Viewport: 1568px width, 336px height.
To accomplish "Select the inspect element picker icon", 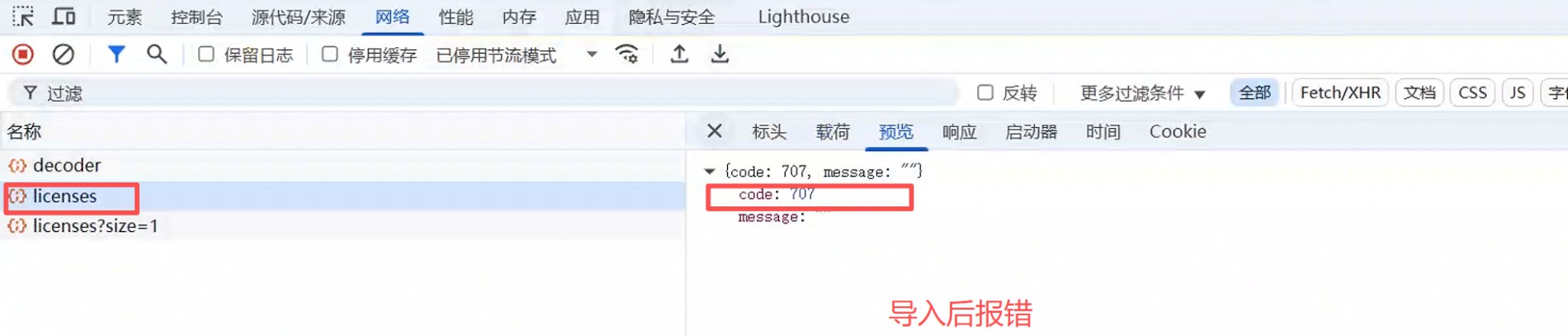I will (23, 17).
